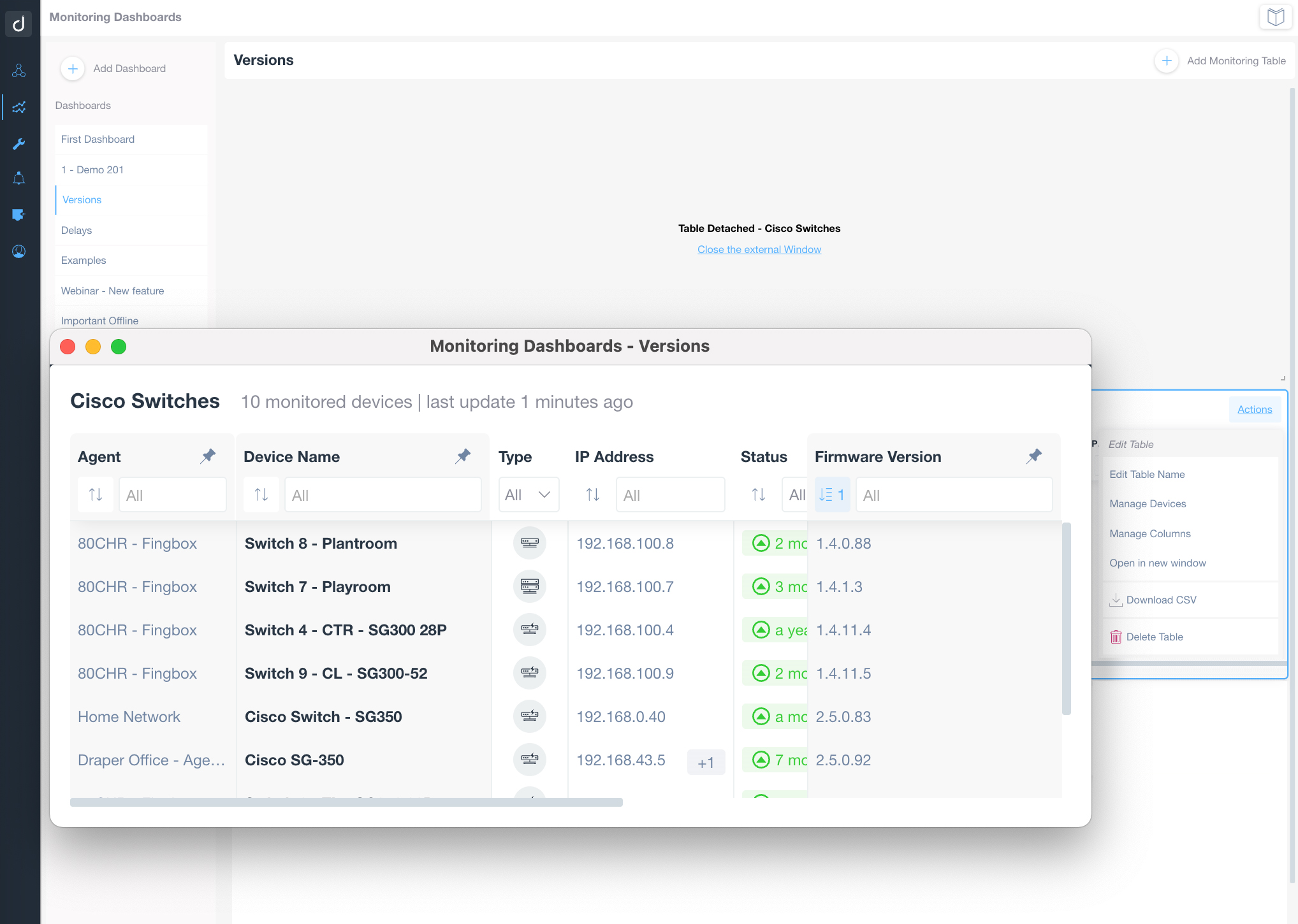
Task: Sort by the Device Name column
Action: click(x=261, y=494)
